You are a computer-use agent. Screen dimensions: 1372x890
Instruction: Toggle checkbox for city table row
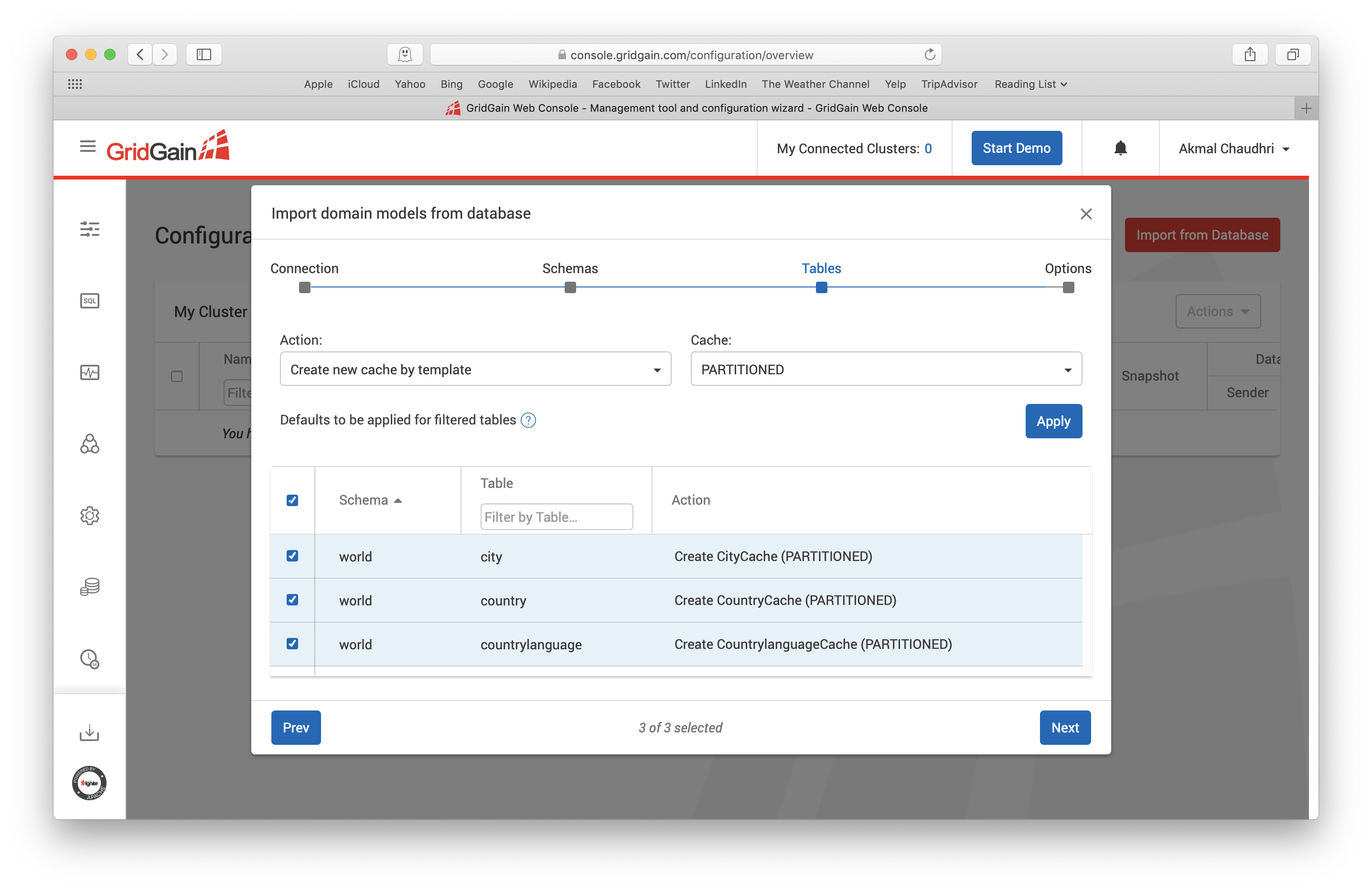(292, 556)
